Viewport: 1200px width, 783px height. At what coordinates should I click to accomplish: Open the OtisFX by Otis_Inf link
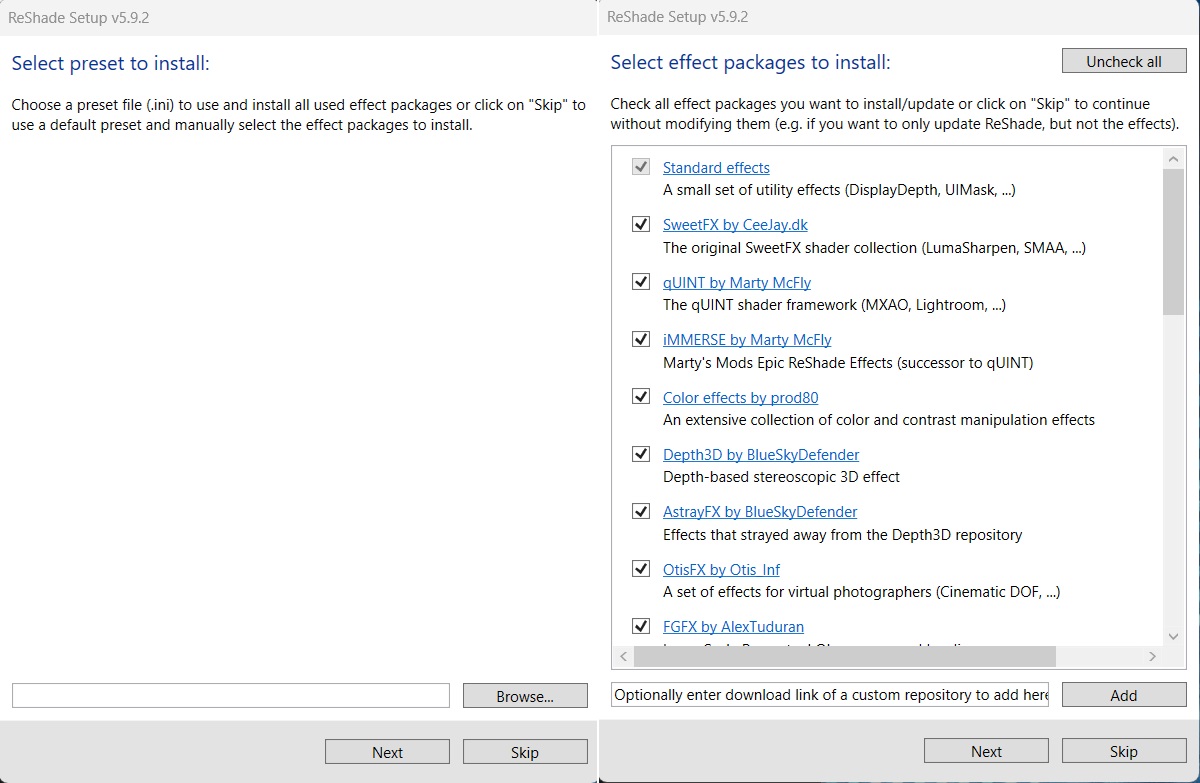pos(721,570)
